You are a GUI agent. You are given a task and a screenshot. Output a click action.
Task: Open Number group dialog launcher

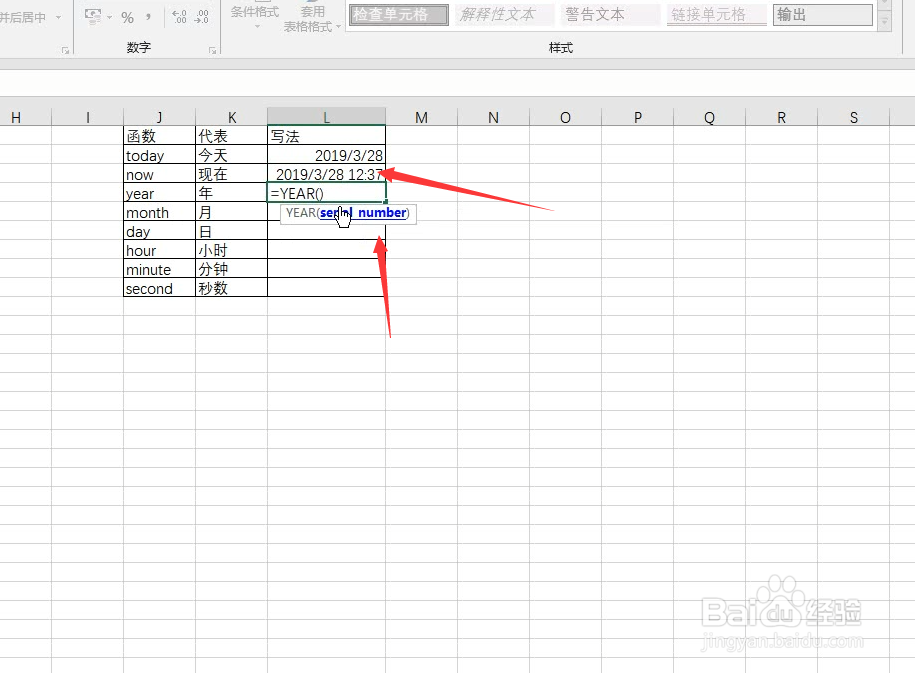click(x=212, y=51)
